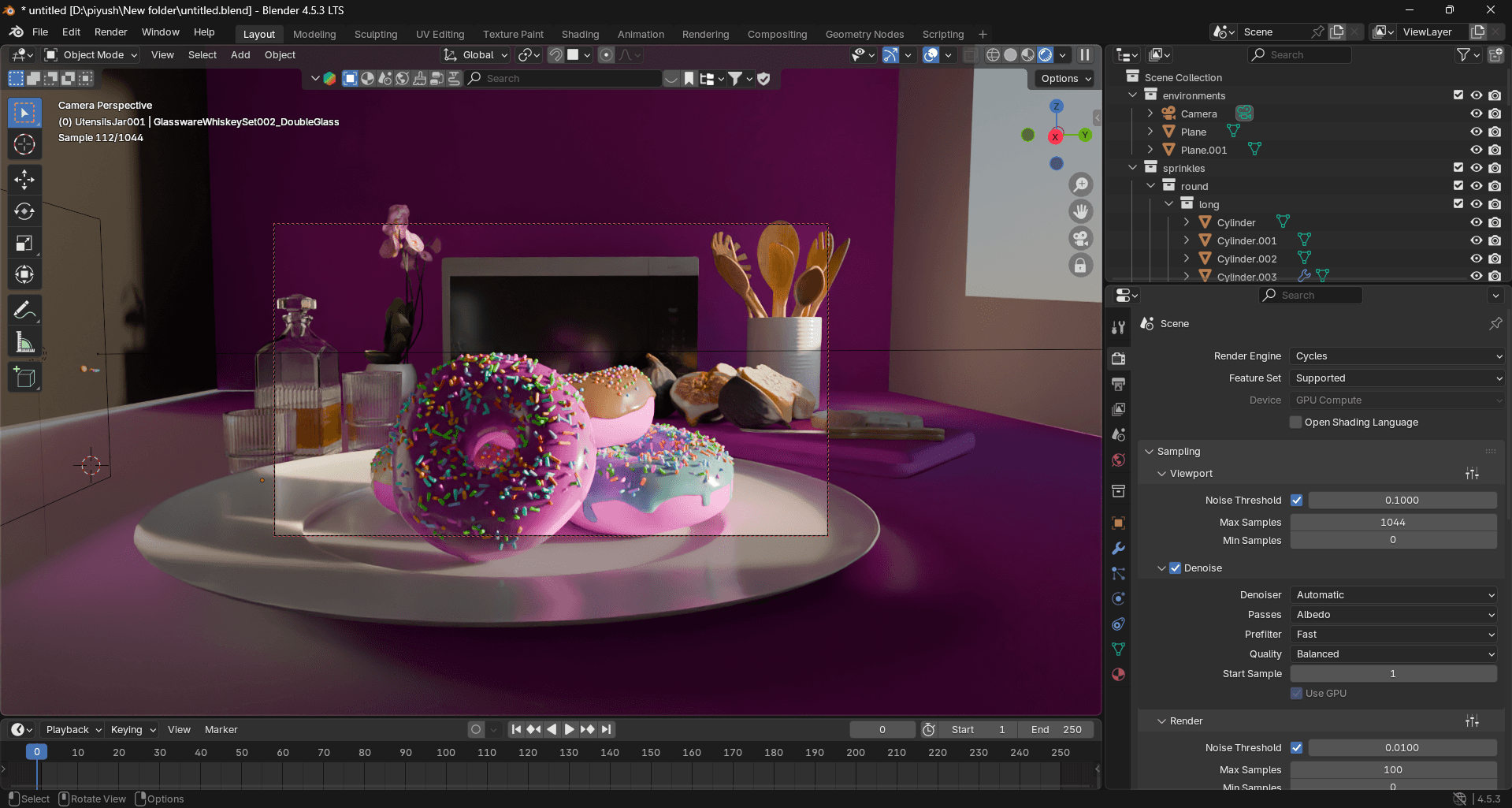Open the denoise Quality dropdown
The height and width of the screenshot is (808, 1512).
tap(1394, 654)
